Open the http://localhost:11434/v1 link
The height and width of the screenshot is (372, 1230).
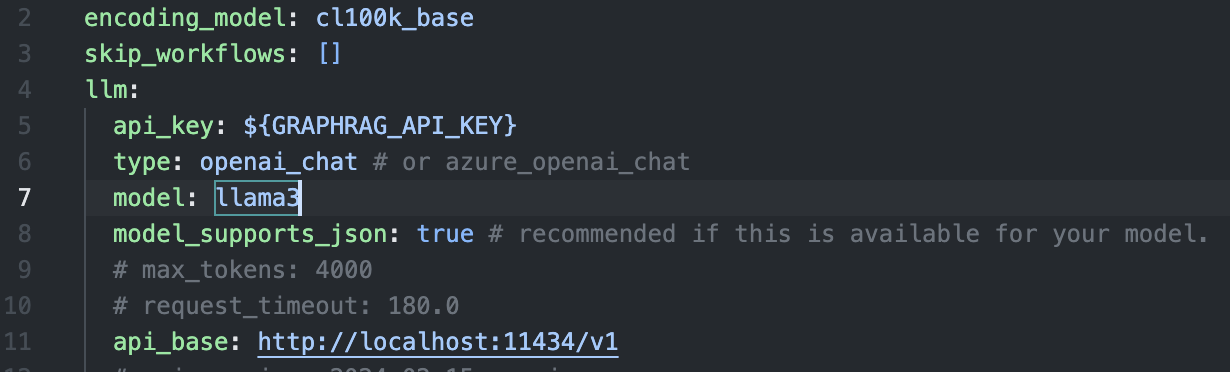click(438, 342)
